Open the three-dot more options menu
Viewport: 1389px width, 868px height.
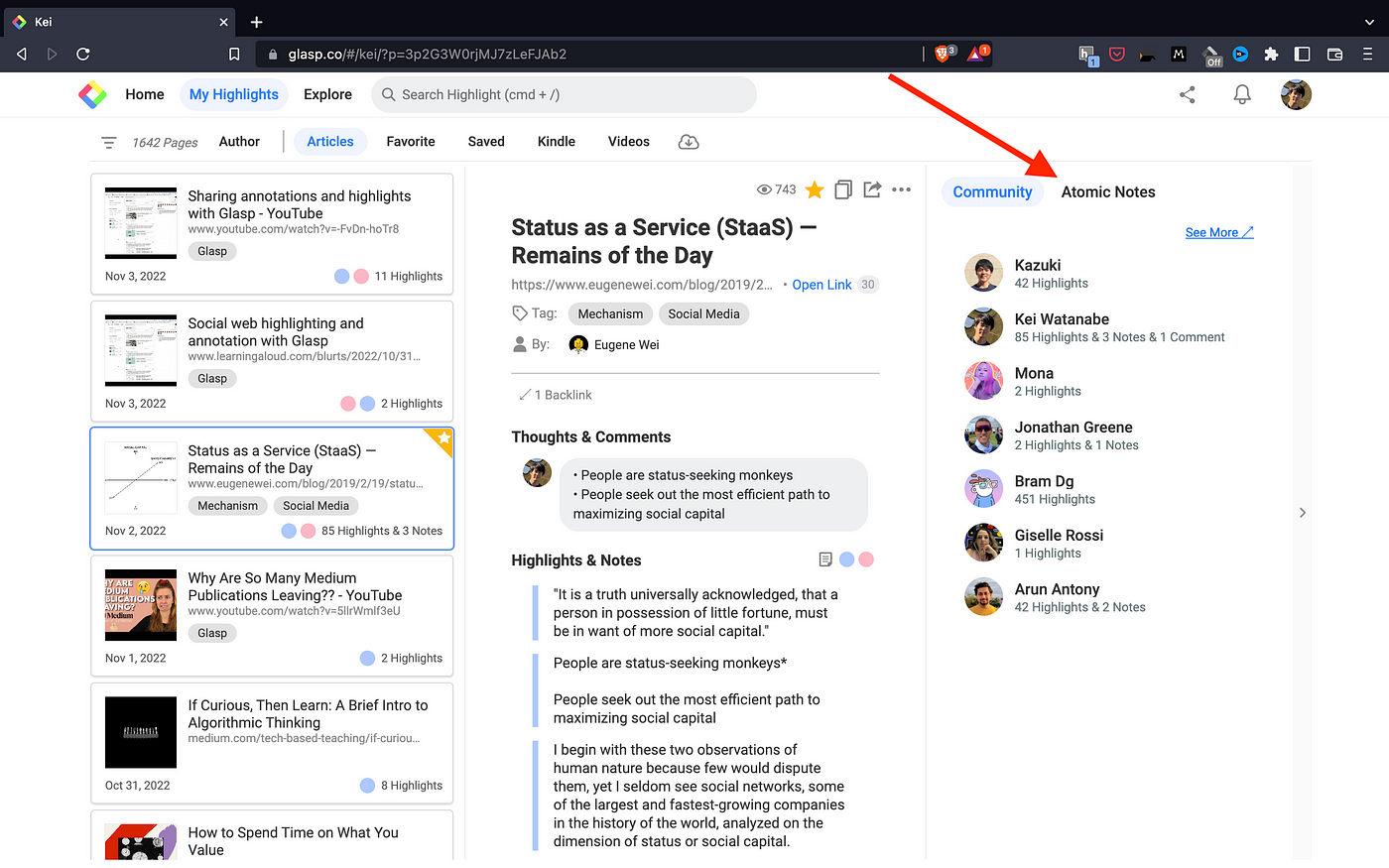[x=901, y=189]
